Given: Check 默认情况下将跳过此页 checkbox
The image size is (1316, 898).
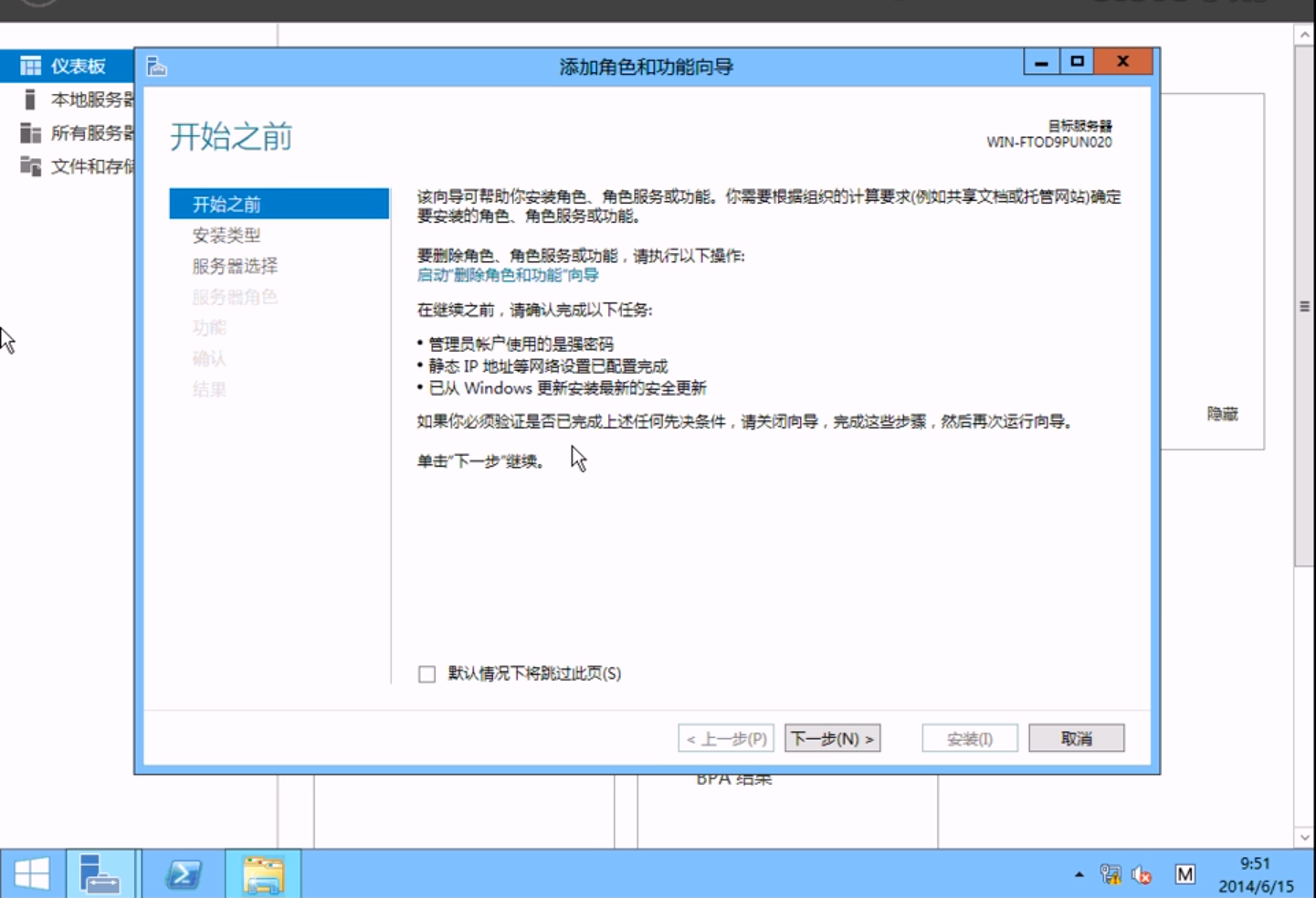Looking at the screenshot, I should (426, 674).
